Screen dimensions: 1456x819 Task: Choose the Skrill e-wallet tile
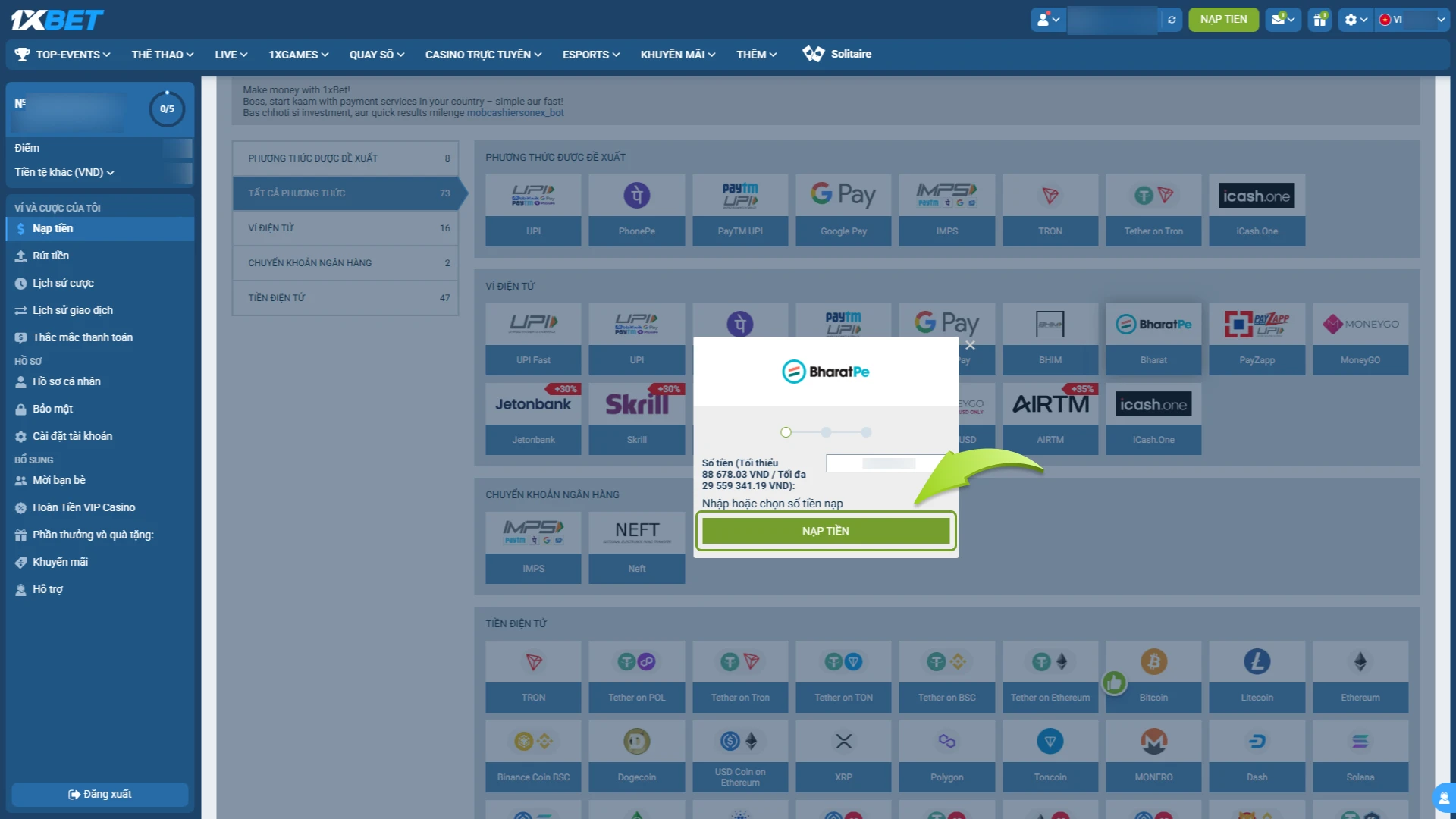pos(636,418)
